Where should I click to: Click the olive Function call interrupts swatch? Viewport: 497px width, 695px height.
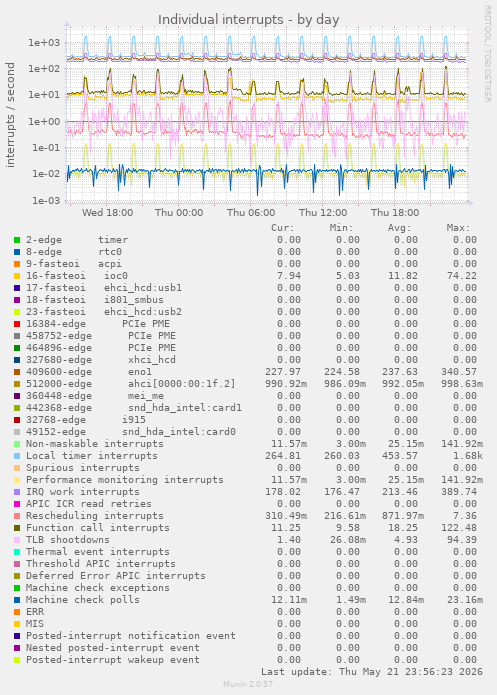(x=17, y=528)
